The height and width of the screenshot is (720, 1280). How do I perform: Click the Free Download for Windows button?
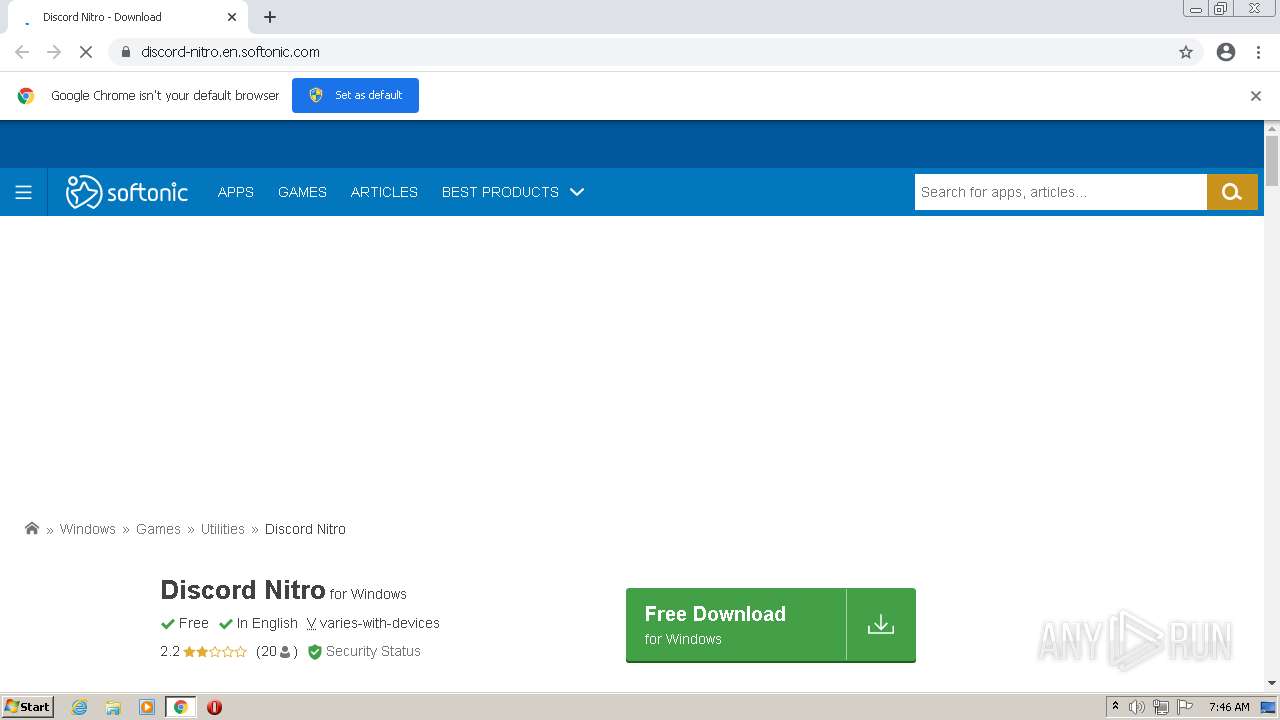[x=771, y=625]
